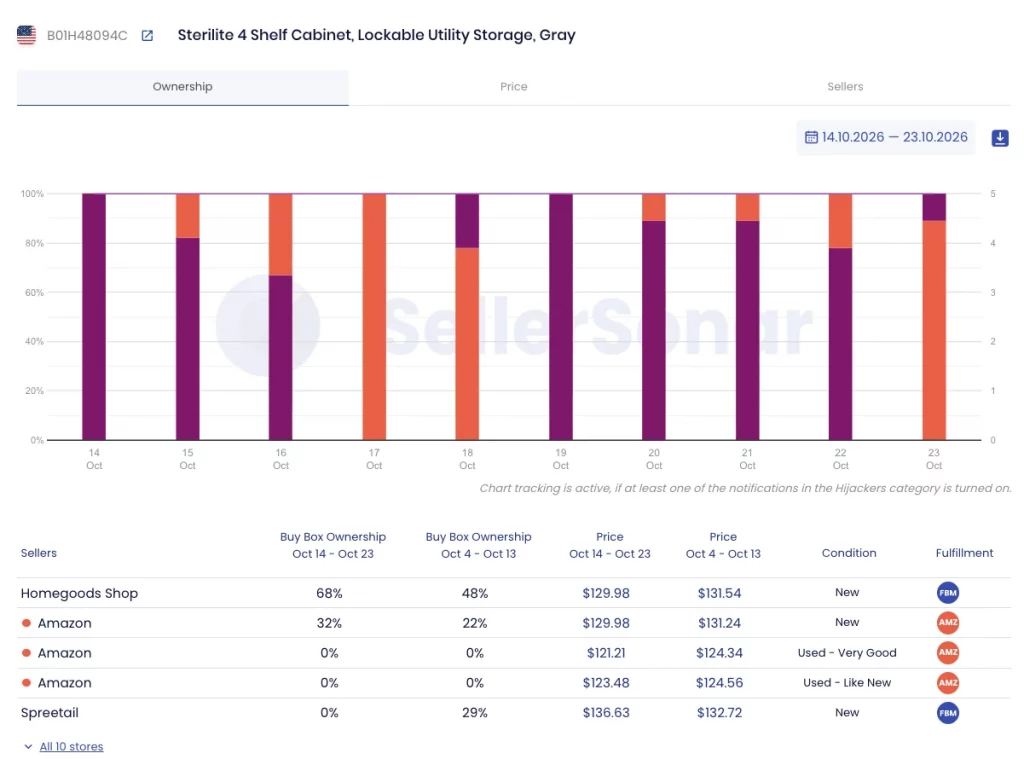Click the all-orange 17 Oct bar
This screenshot has height=759, width=1024.
pos(374,317)
